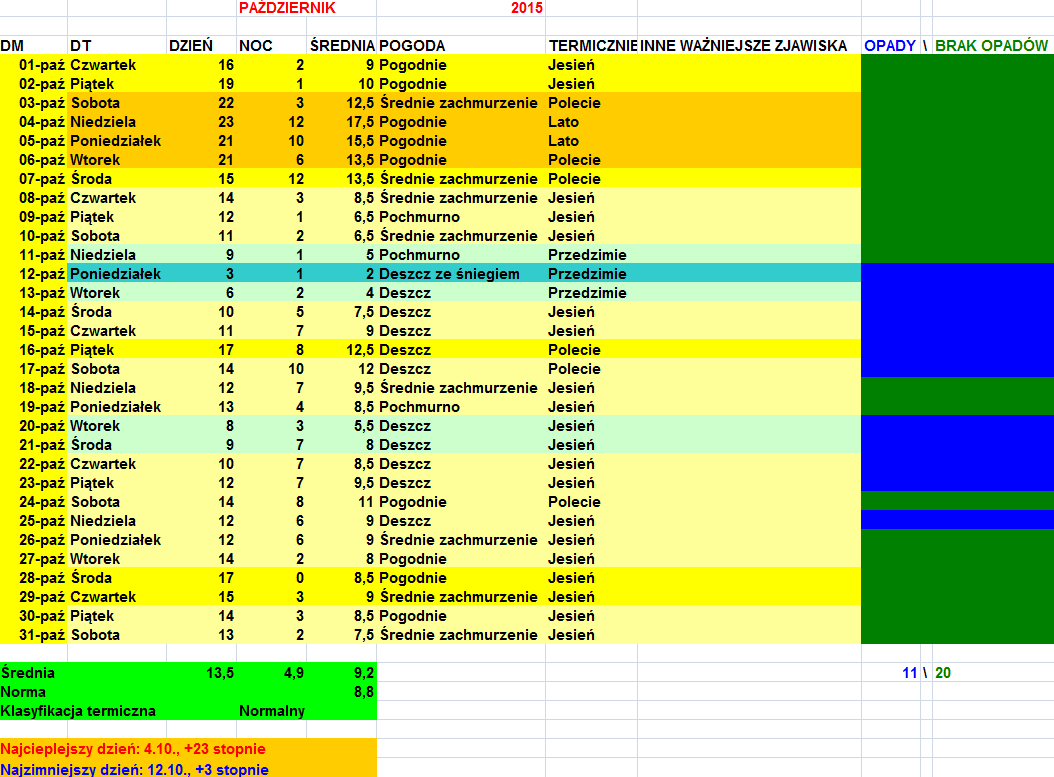Screen dimensions: 1054x777
Task: Select the OPADY header cell
Action: tap(889, 46)
